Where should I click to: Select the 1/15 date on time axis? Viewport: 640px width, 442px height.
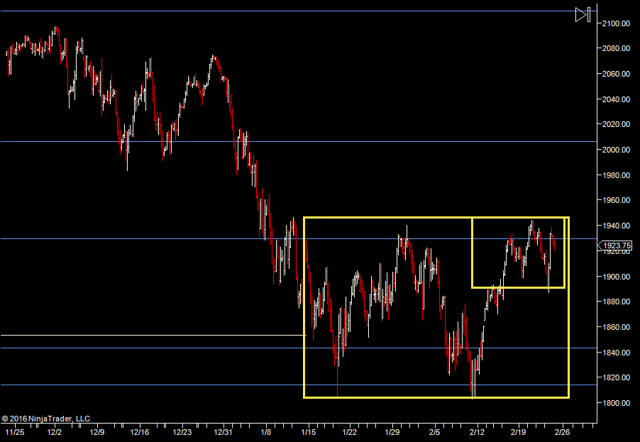[x=308, y=432]
